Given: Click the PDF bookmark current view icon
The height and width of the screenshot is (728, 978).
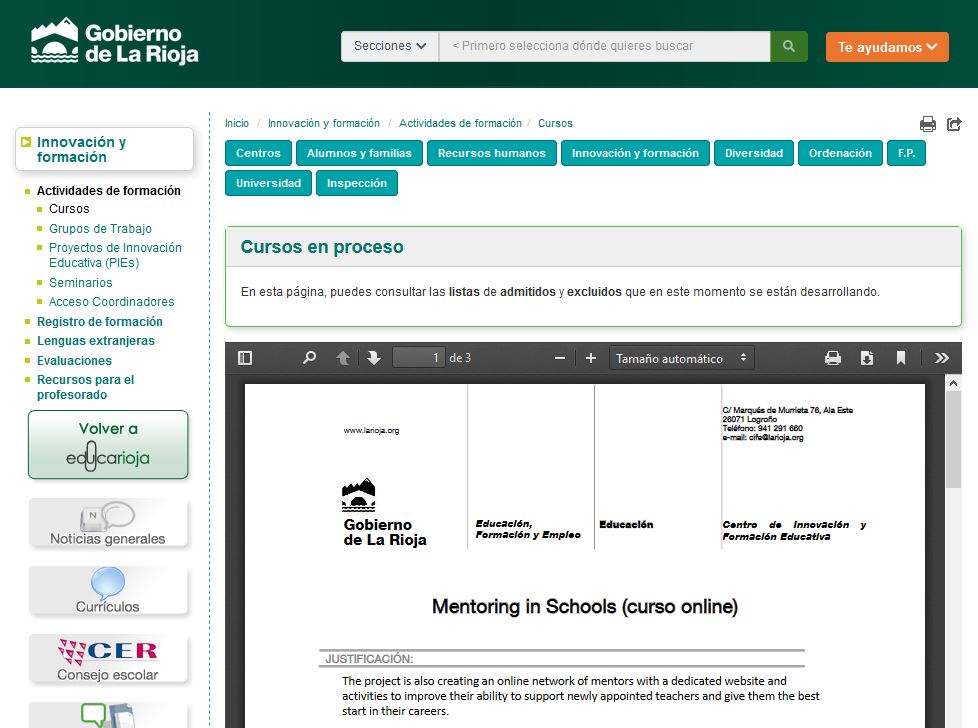Looking at the screenshot, I should click(x=901, y=358).
